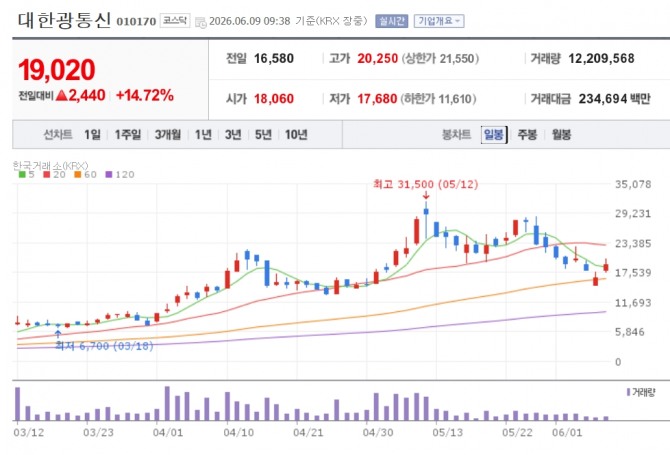Click the stock code 010170
Image resolution: width=670 pixels, height=455 pixels.
136,21
